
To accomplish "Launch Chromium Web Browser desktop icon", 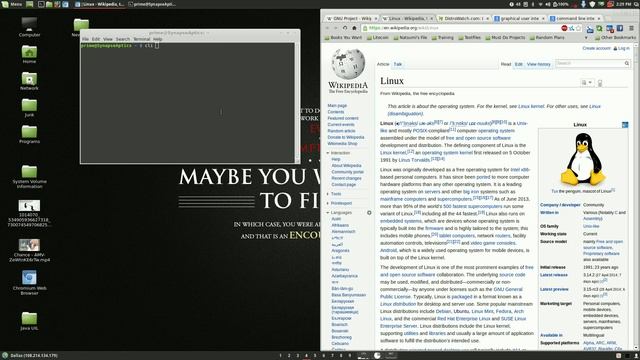I will 29,282.
